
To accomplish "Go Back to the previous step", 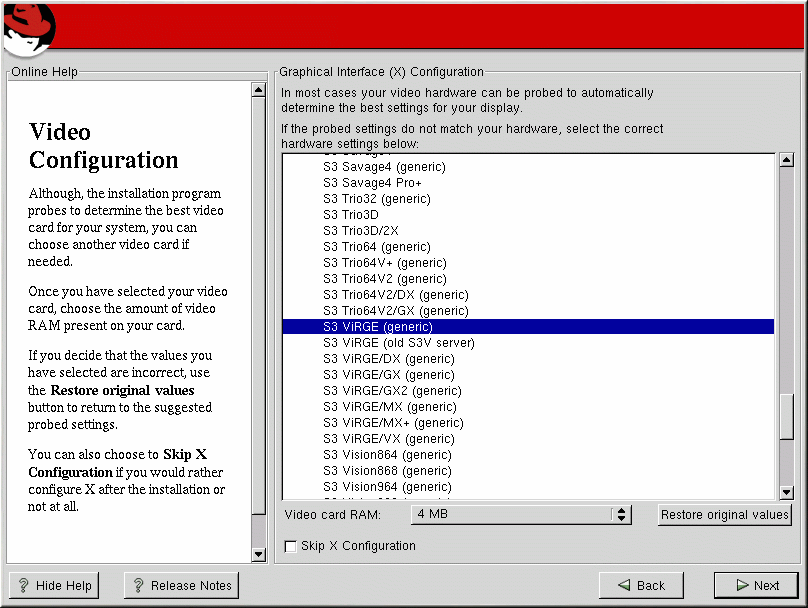I will click(641, 585).
